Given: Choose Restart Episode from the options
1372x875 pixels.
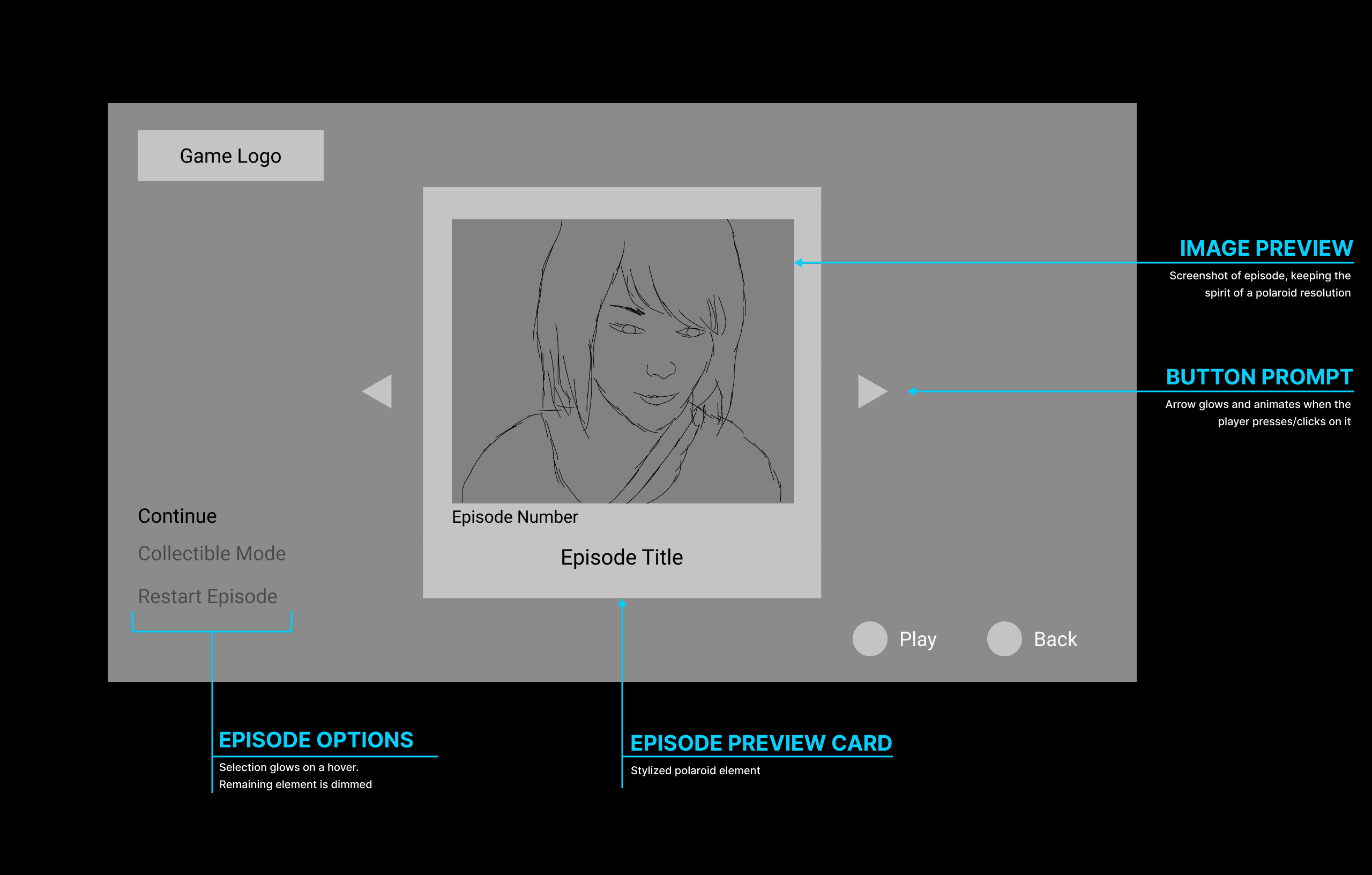Looking at the screenshot, I should point(207,596).
